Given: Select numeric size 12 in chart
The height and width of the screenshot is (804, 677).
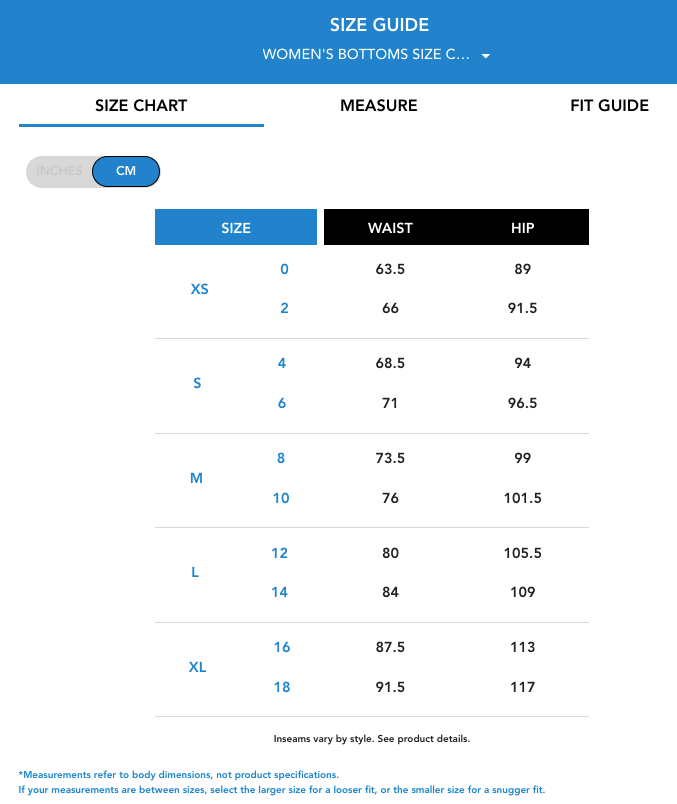Looking at the screenshot, I should click(x=279, y=552).
